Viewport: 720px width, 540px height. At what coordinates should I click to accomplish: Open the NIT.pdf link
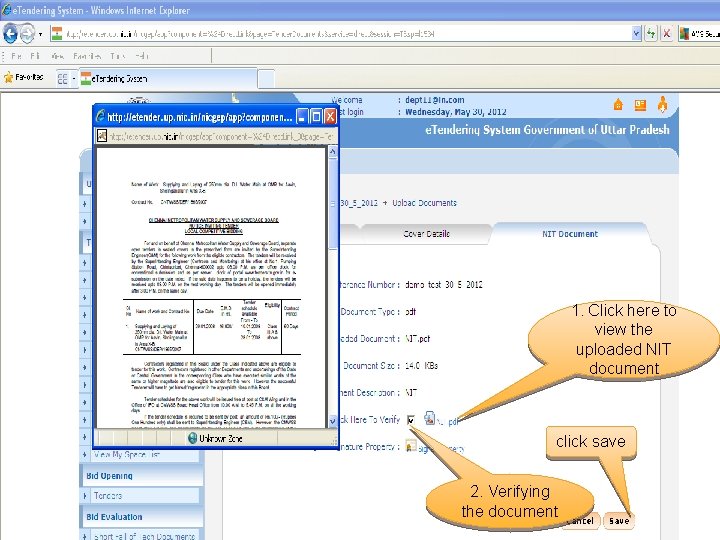[446, 421]
